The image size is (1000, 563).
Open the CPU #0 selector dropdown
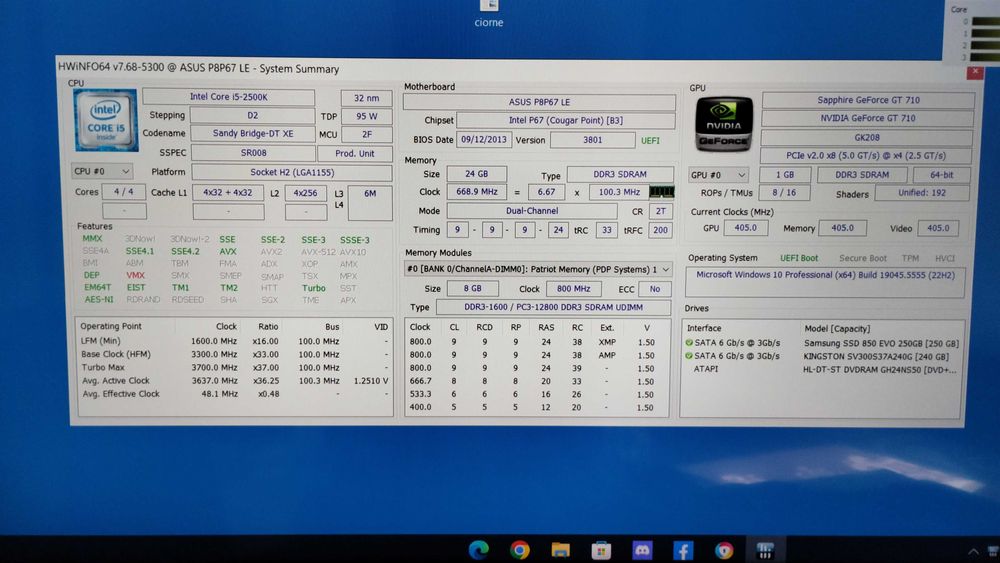tap(102, 171)
